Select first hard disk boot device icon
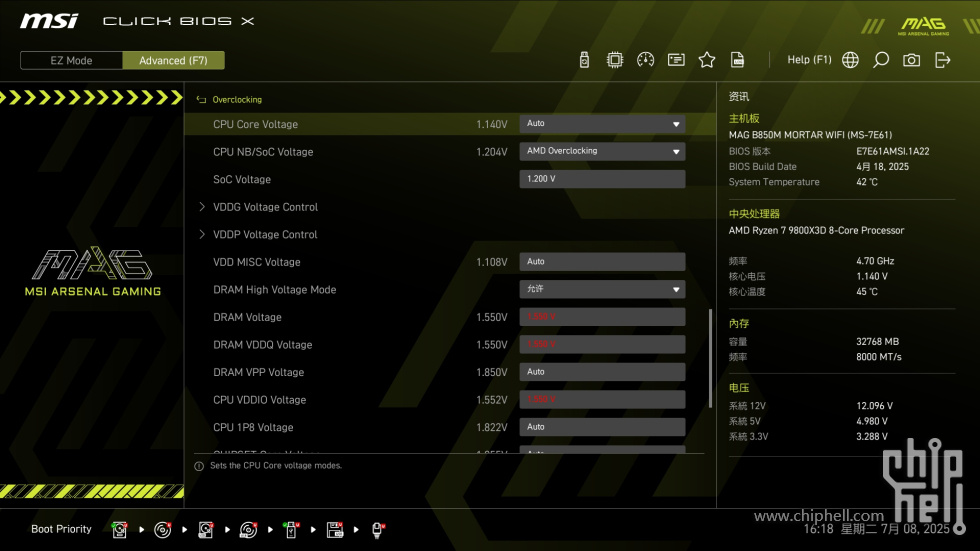 coord(119,530)
